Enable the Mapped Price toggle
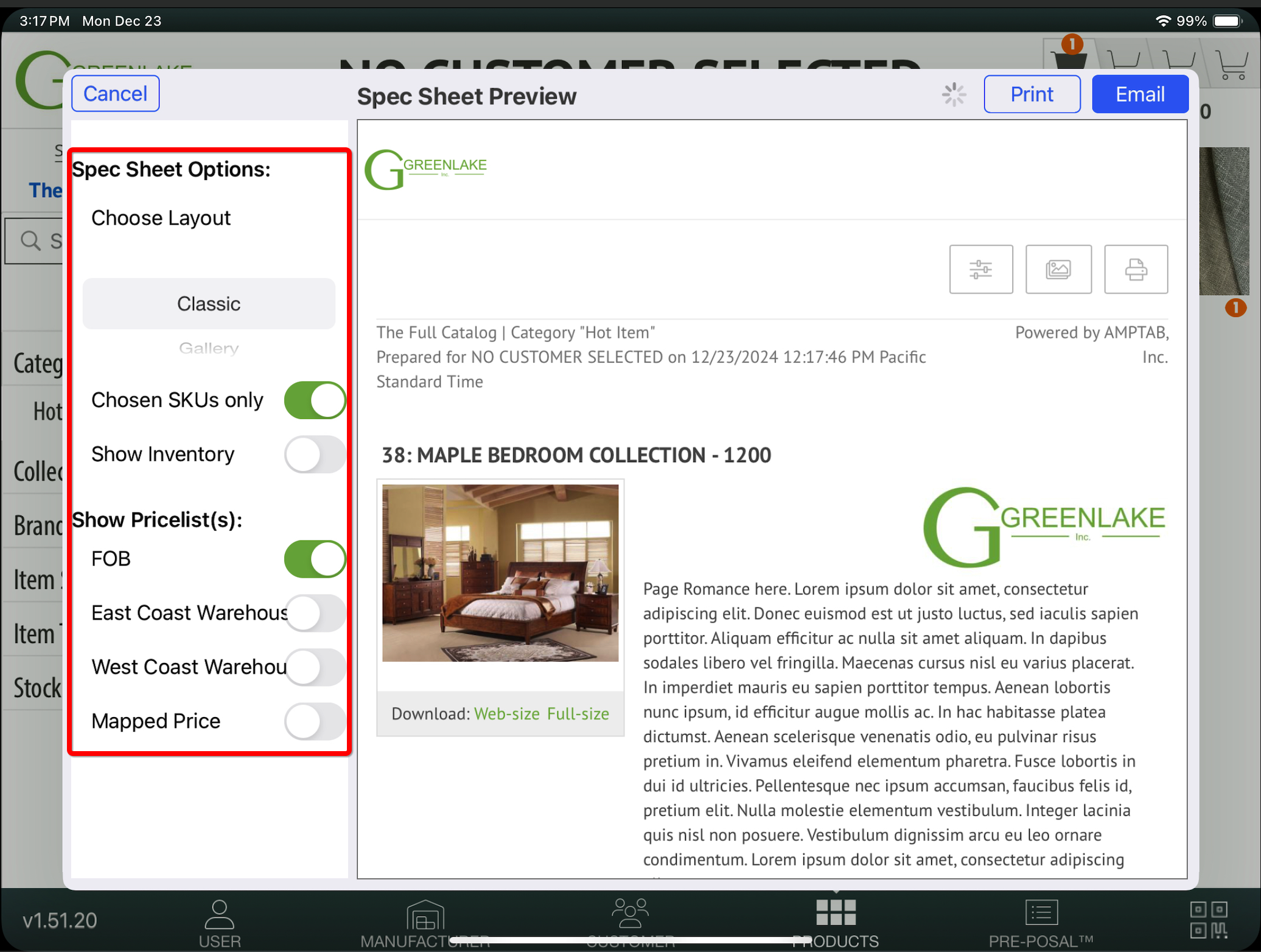 point(315,721)
